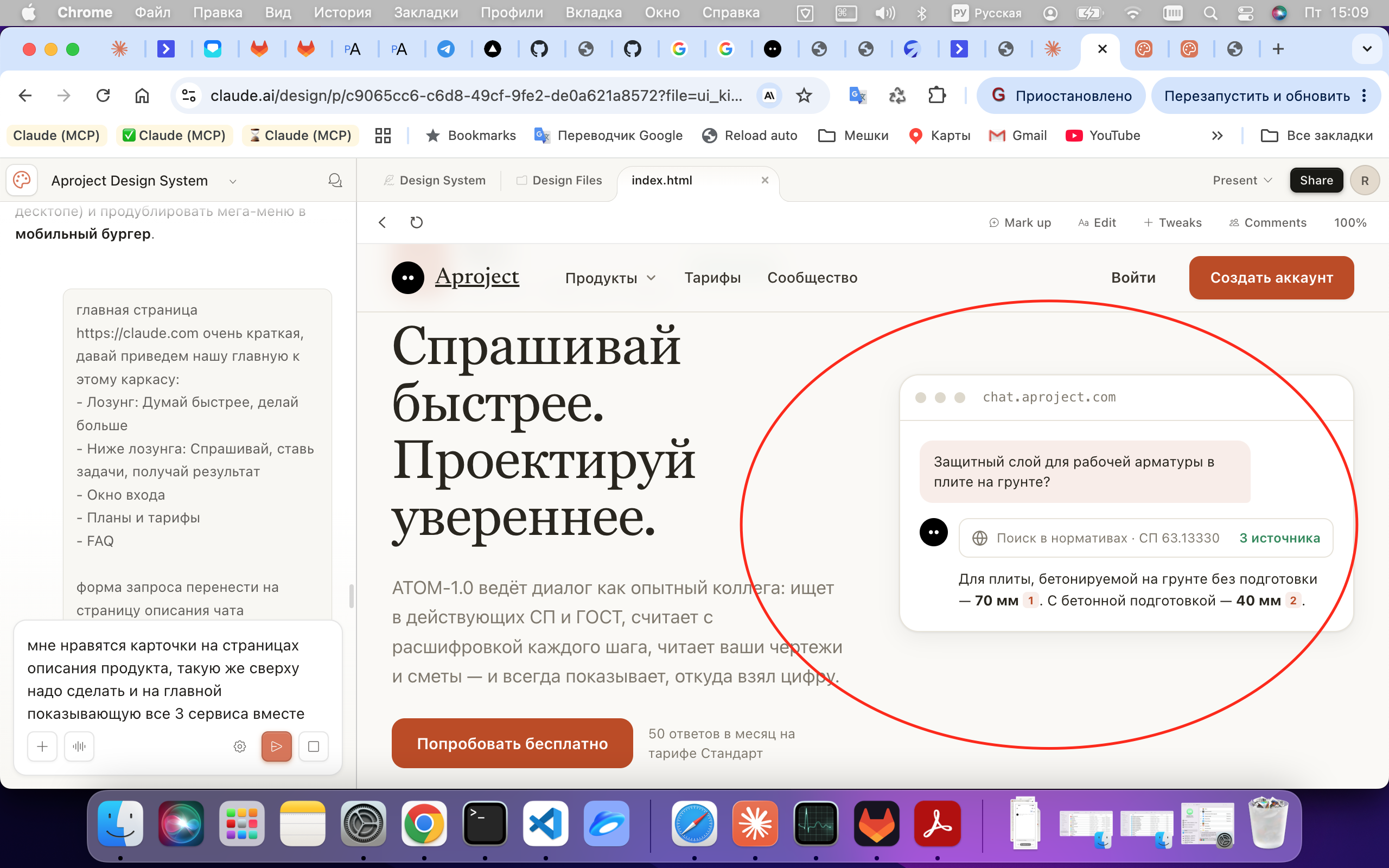Open a new Chrome tab
Screen dimensions: 1389x868
click(1278, 49)
